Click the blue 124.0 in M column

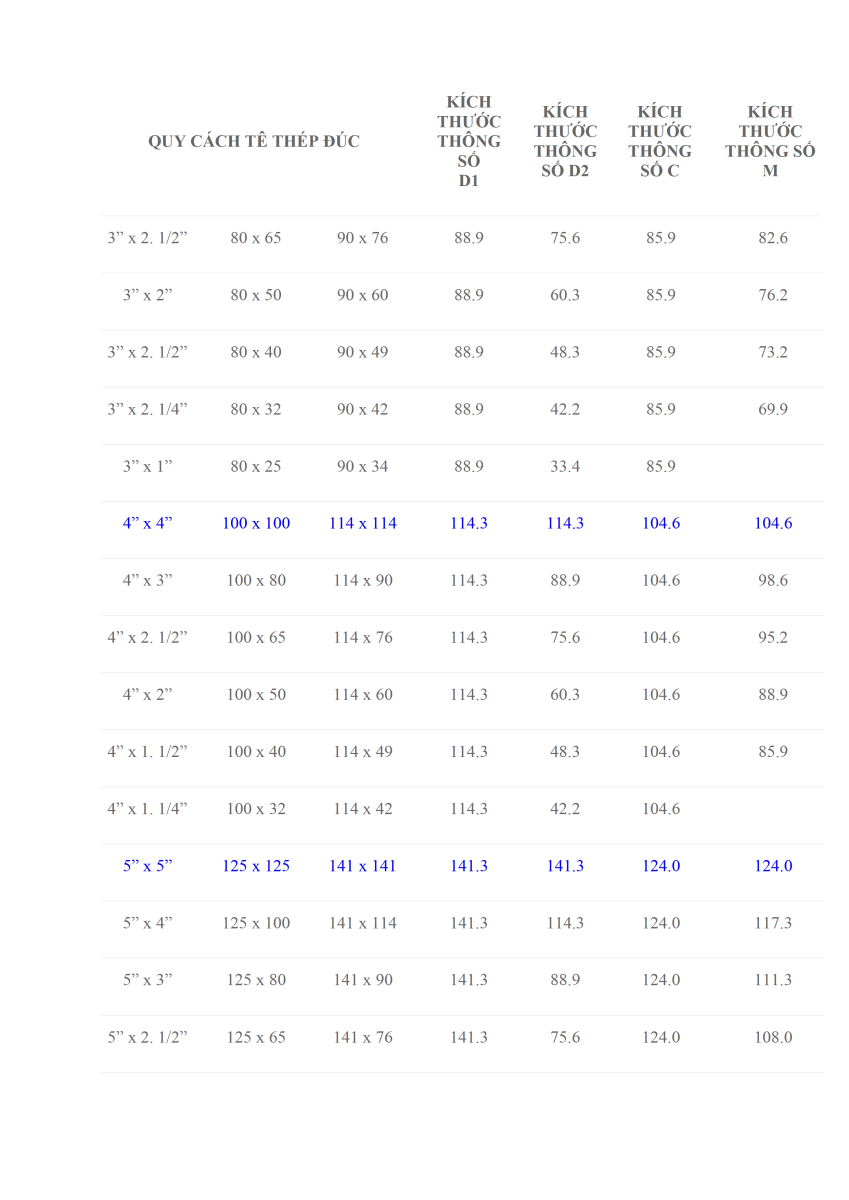click(773, 866)
